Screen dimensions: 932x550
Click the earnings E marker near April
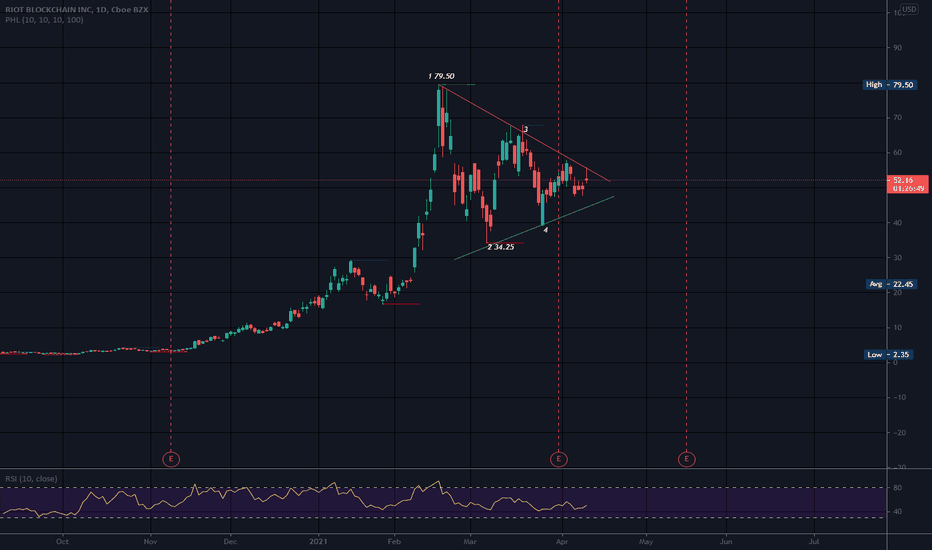558,459
